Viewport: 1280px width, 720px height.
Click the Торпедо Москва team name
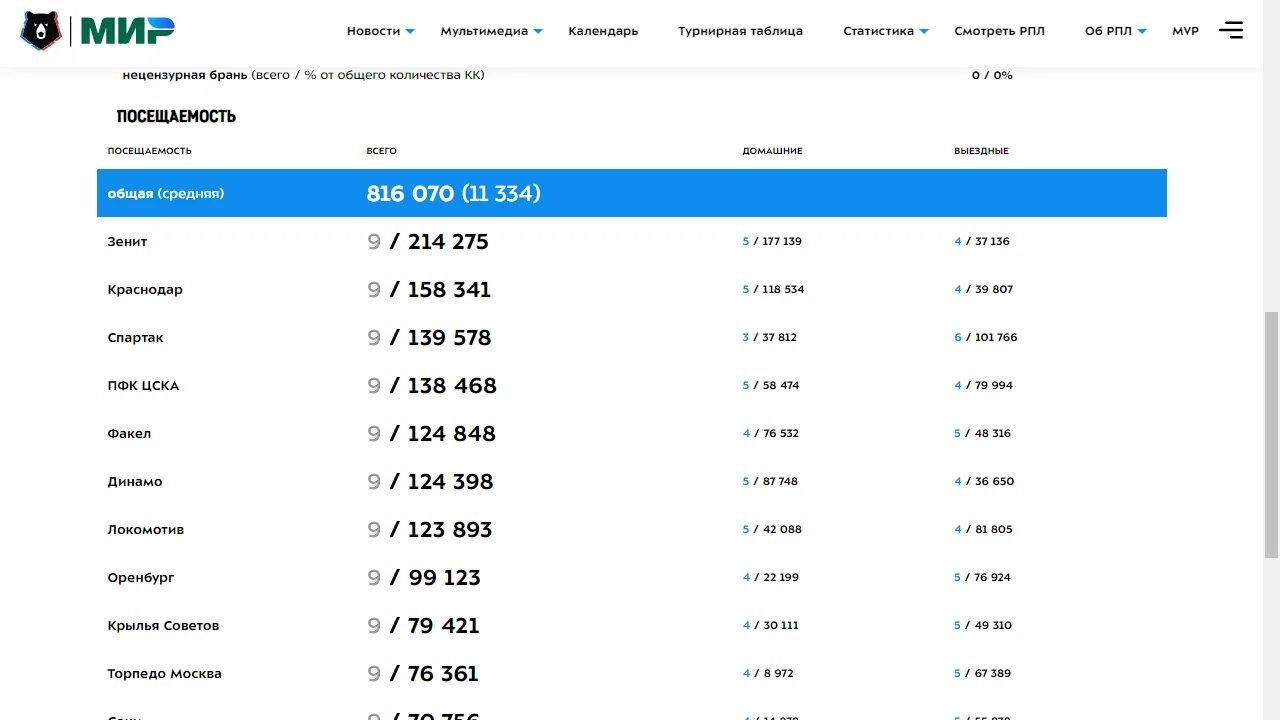coord(165,673)
